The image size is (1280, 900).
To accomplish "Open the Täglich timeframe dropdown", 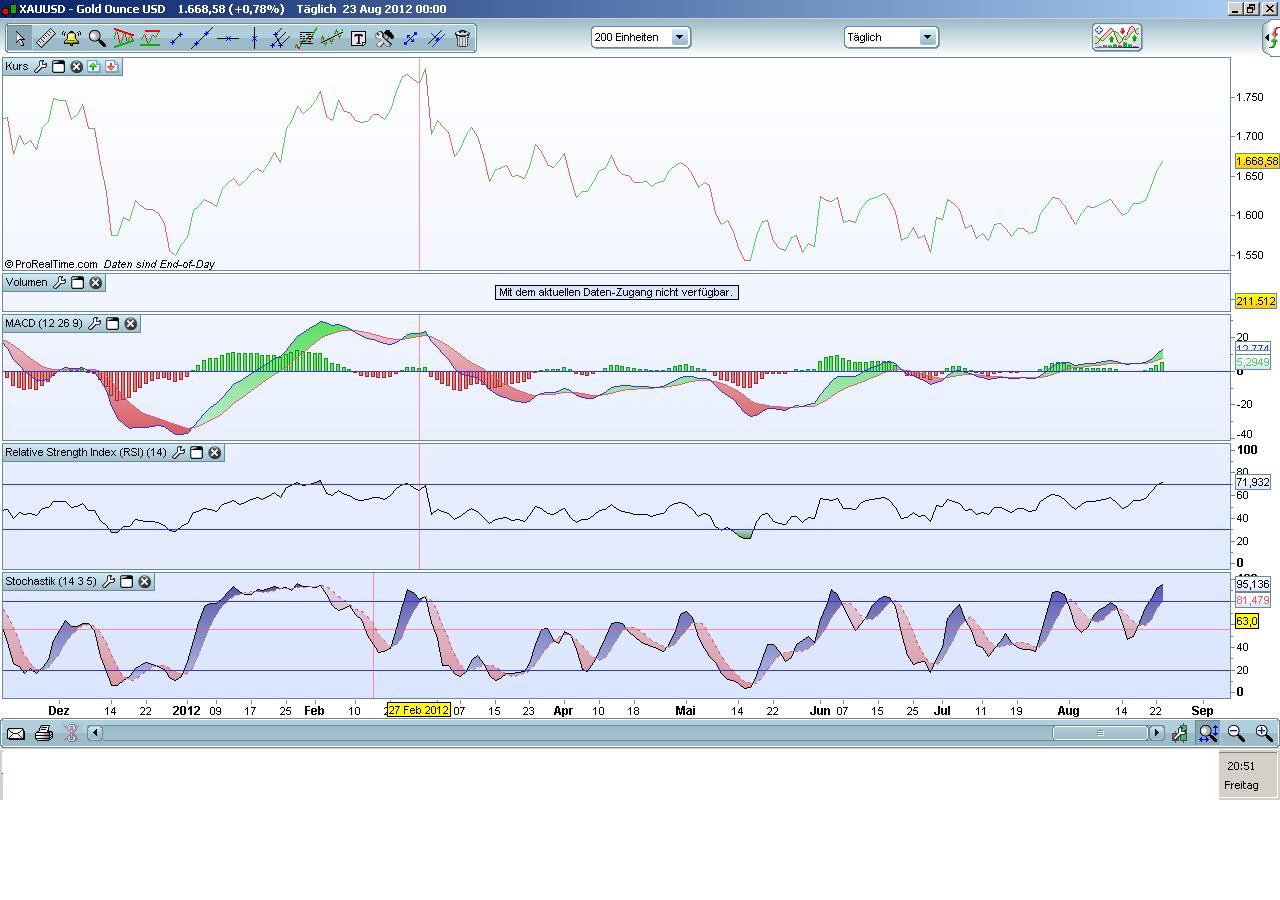I will 927,37.
